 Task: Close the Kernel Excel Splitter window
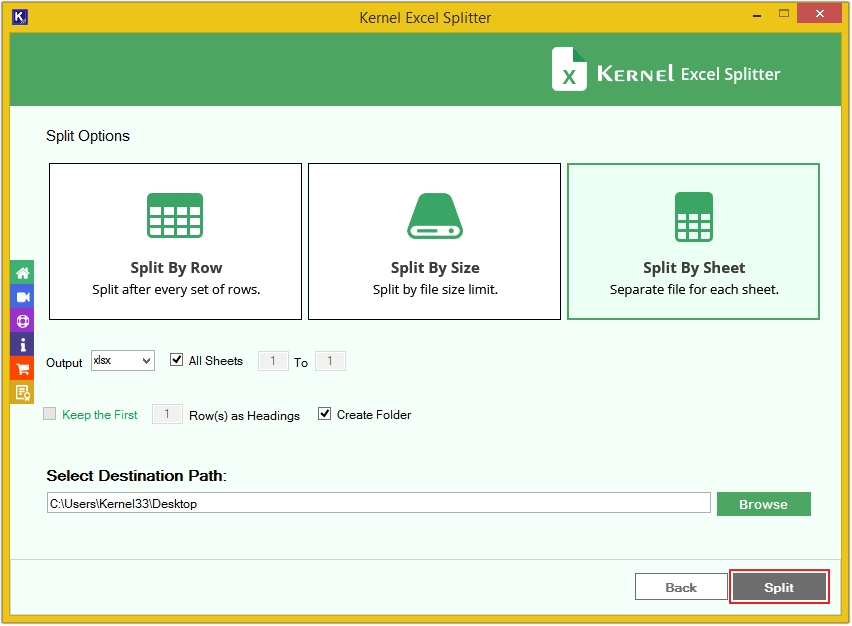[819, 14]
